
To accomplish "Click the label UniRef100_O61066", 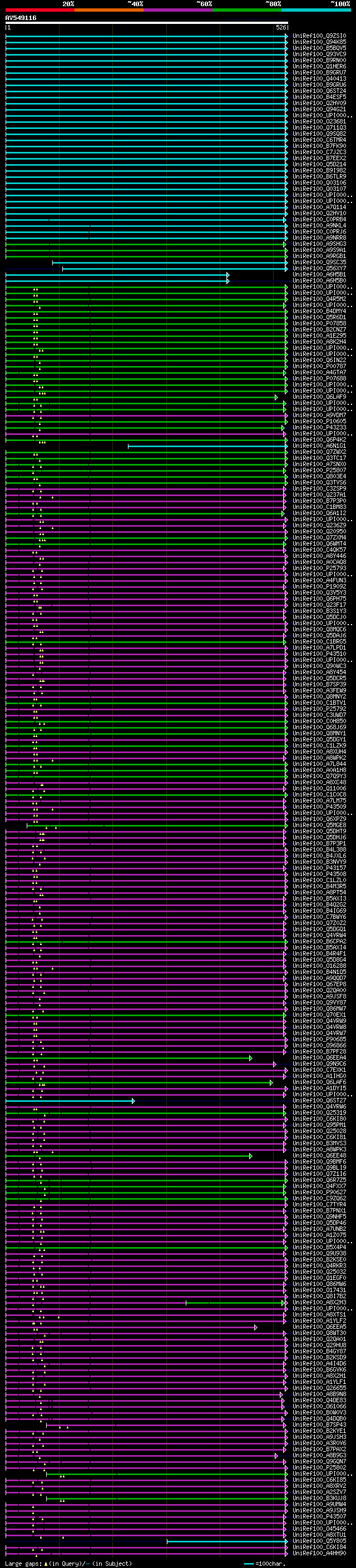I will pos(319,1407).
